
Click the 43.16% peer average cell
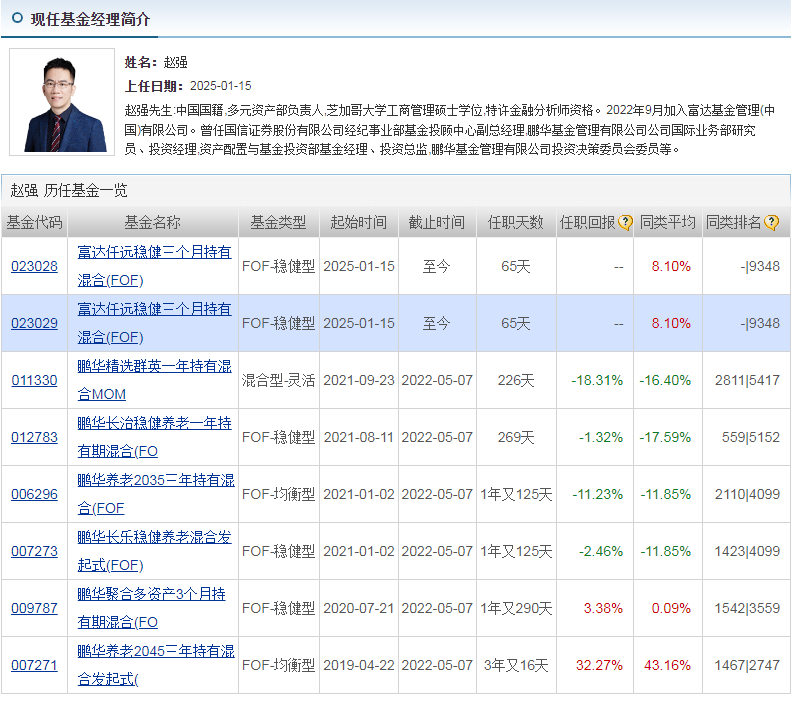click(667, 665)
